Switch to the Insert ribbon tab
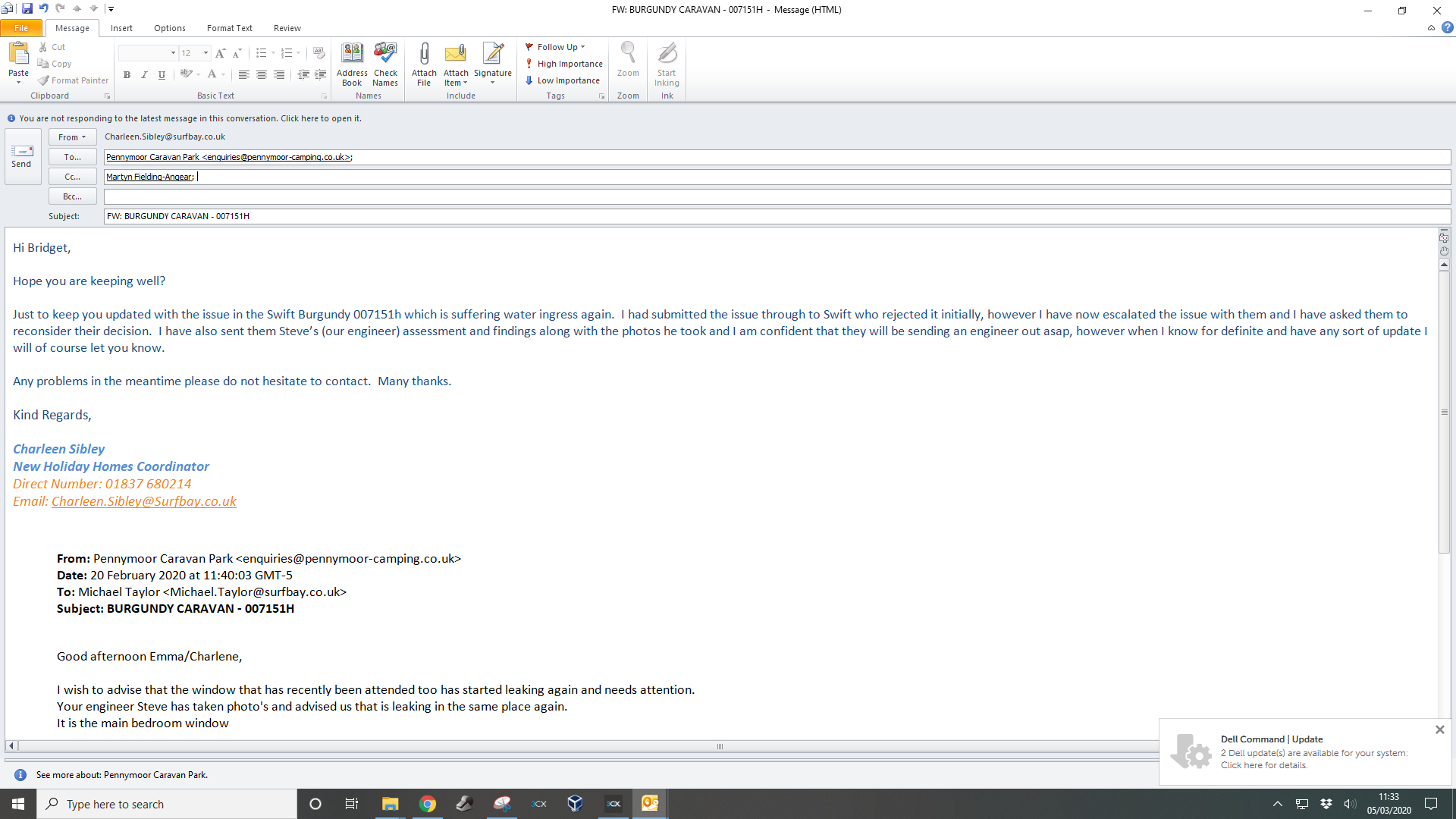This screenshot has width=1456, height=819. pos(121,28)
